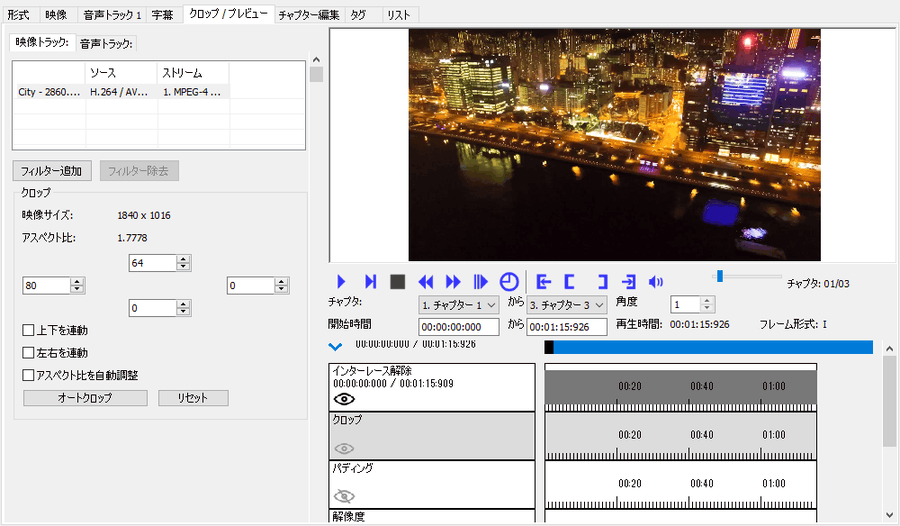Switch to the 映像 tab
Image resolution: width=900 pixels, height=526 pixels.
56,15
